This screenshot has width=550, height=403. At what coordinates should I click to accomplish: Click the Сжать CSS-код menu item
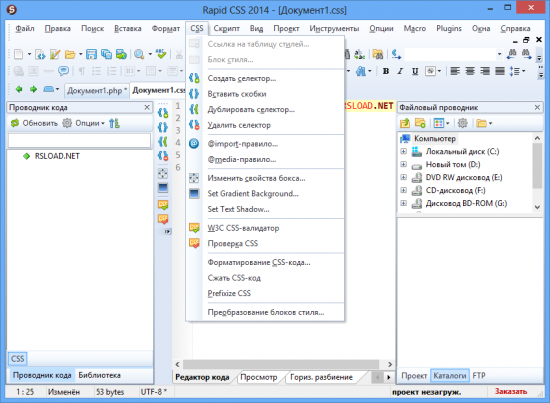265,278
